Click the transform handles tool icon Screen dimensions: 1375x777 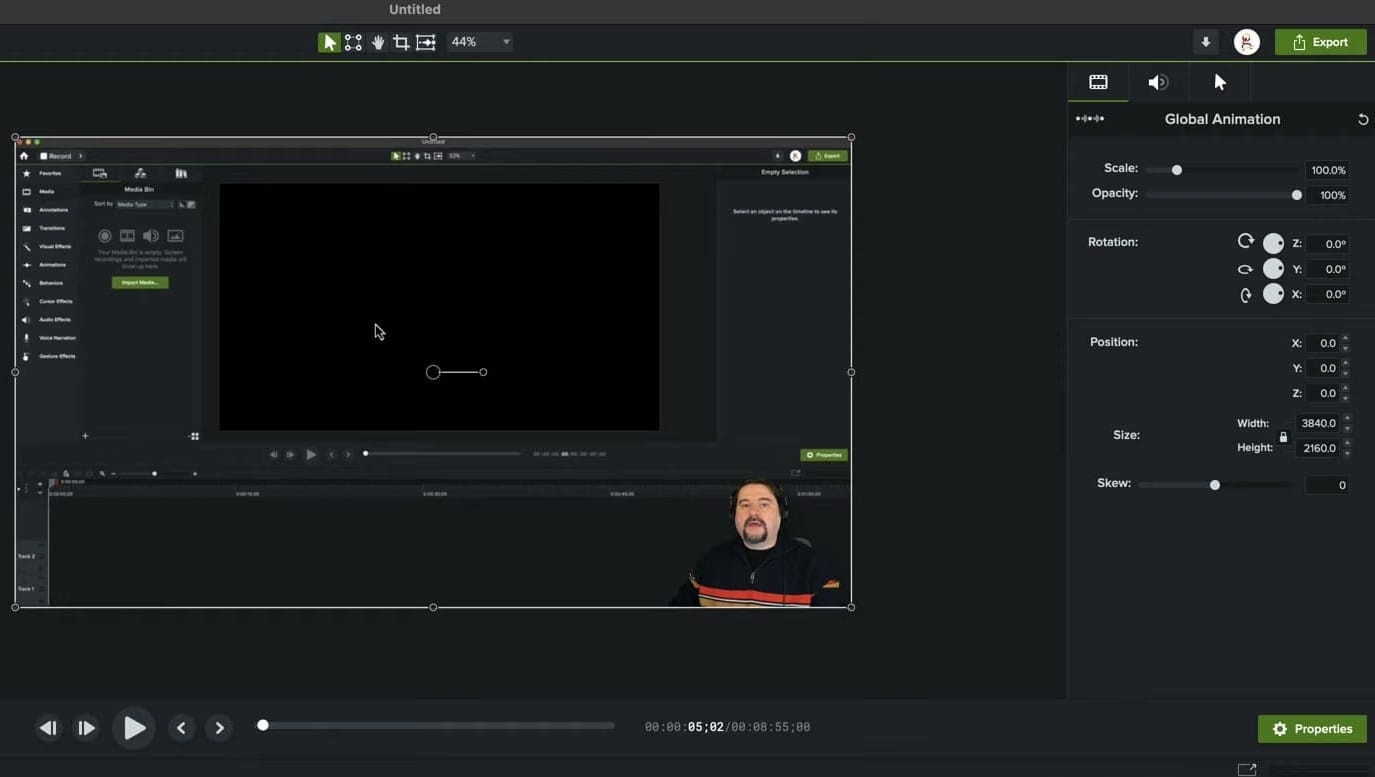click(x=351, y=41)
